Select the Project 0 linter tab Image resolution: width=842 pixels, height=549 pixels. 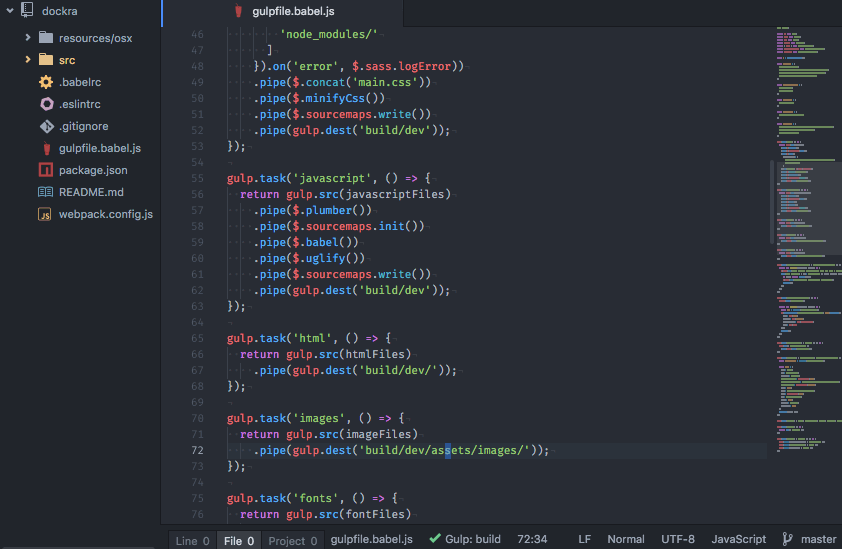click(x=293, y=540)
